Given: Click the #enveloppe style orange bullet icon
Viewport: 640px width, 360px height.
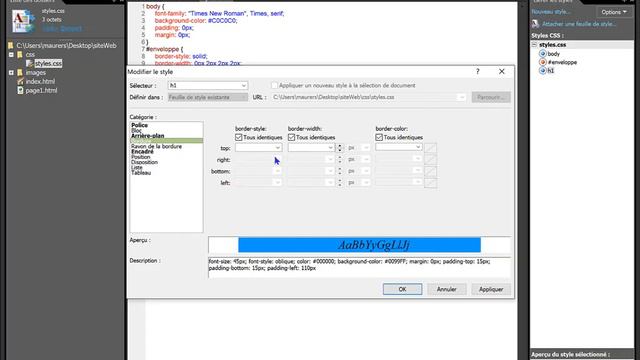Looking at the screenshot, I should tap(542, 62).
